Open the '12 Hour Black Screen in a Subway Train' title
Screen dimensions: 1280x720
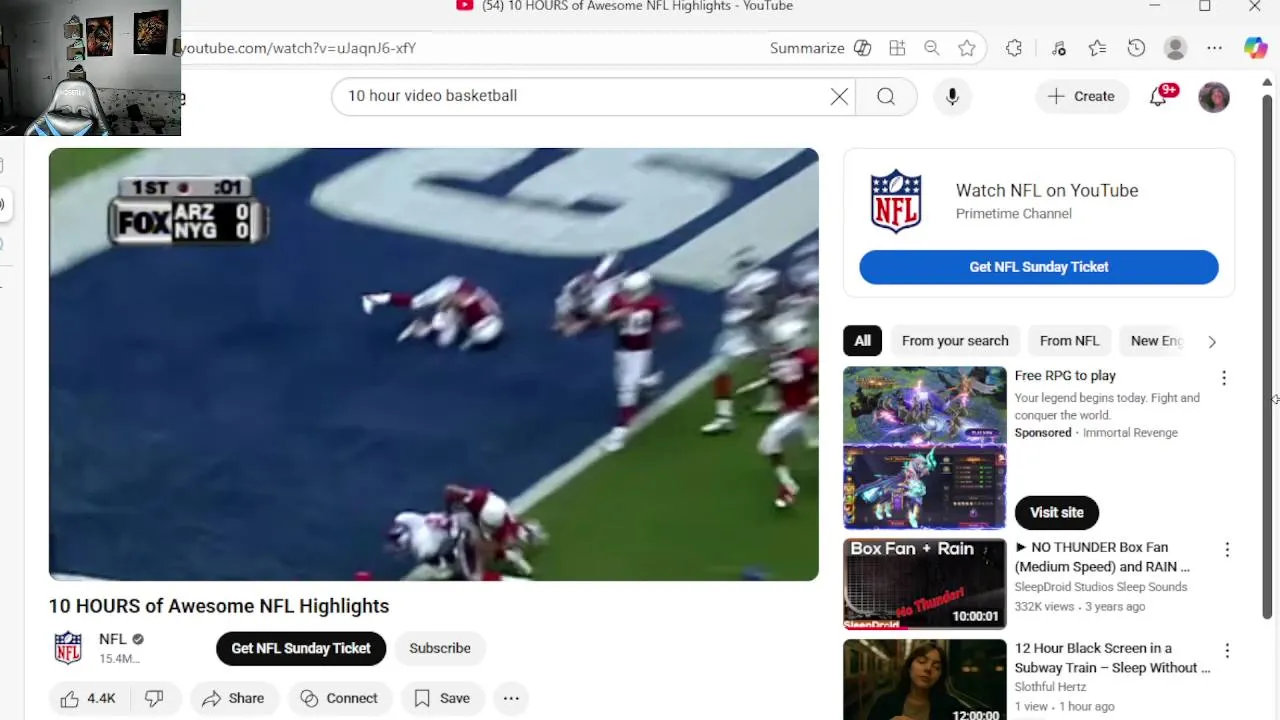1112,658
